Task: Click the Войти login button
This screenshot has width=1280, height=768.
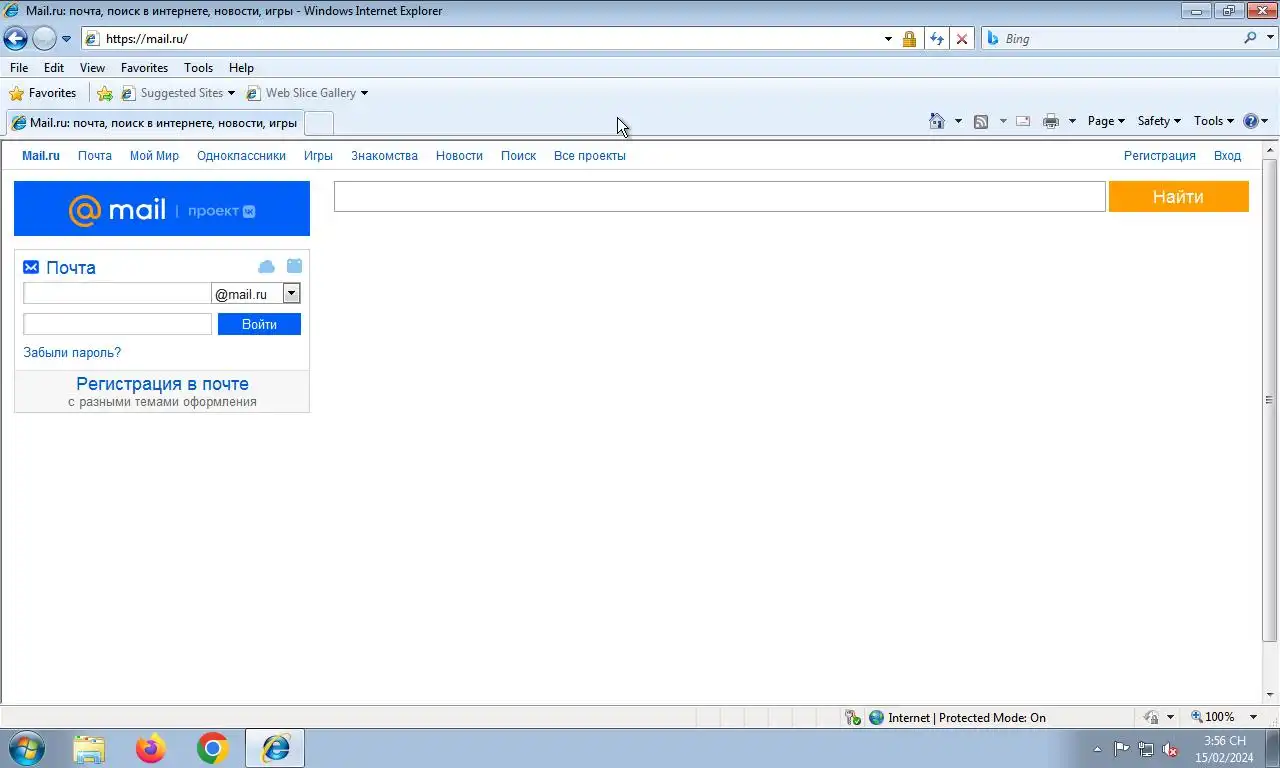Action: [x=259, y=324]
